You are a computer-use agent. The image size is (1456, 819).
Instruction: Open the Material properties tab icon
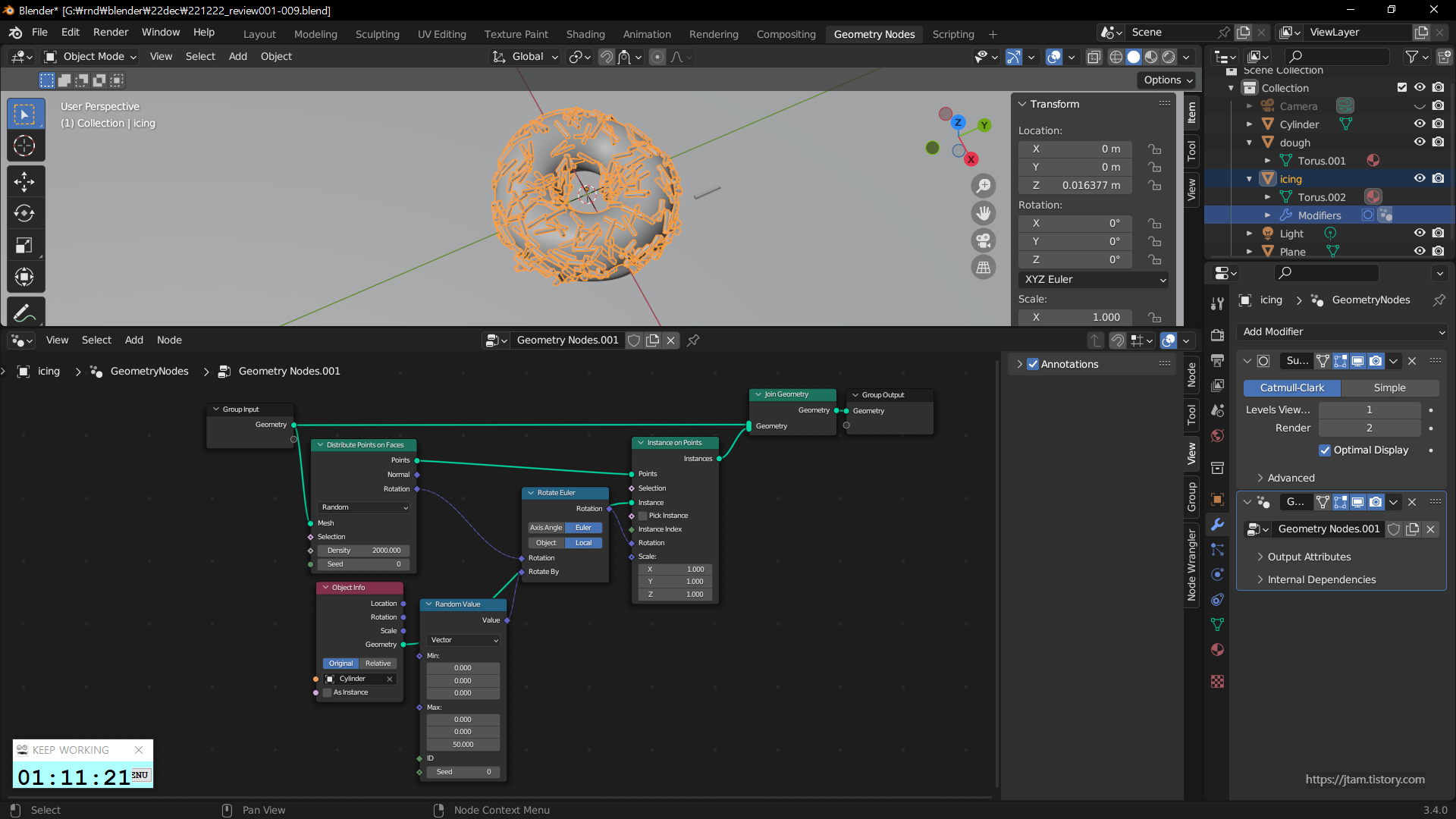pos(1217,650)
